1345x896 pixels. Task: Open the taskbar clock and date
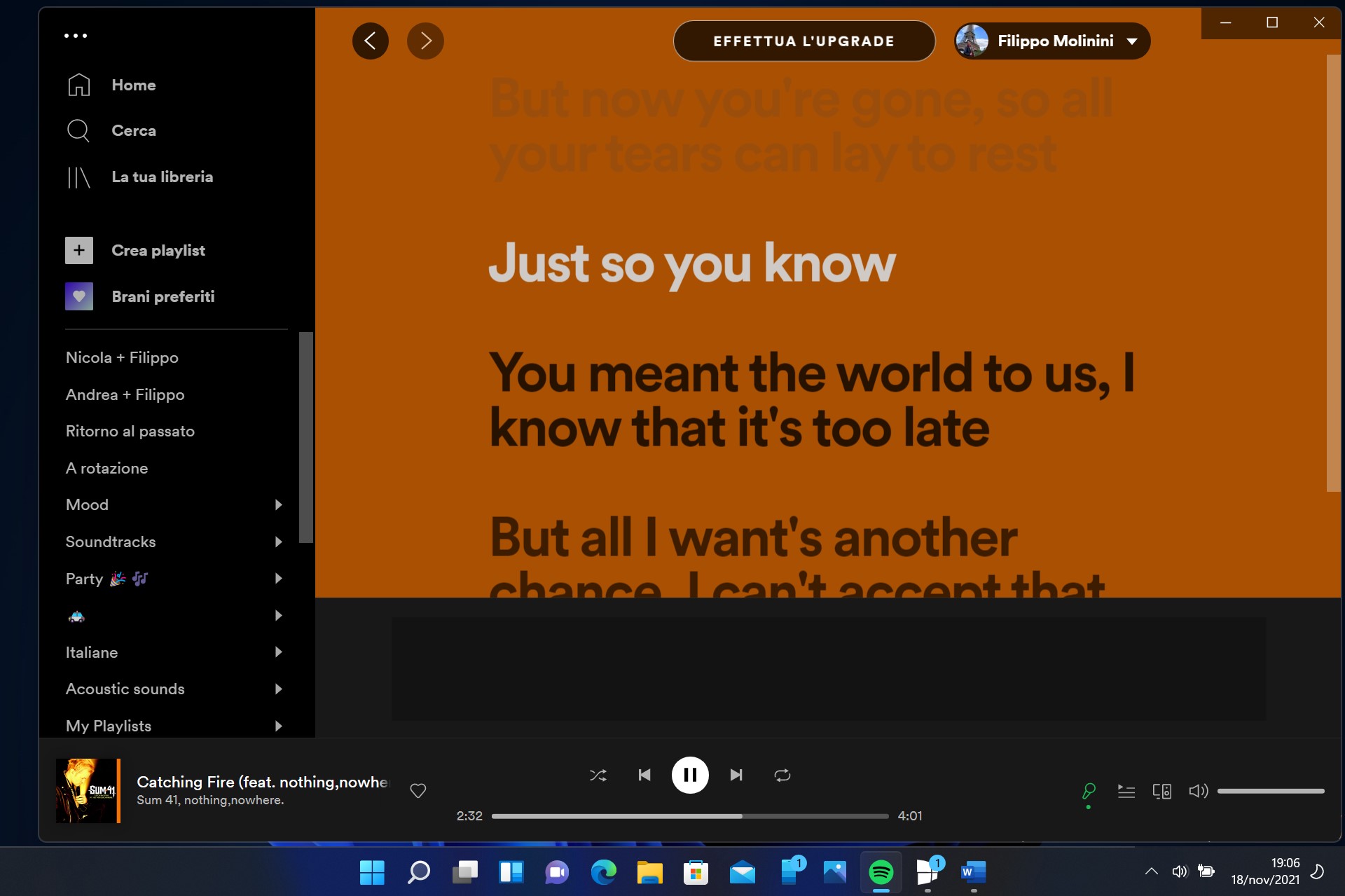point(1266,871)
